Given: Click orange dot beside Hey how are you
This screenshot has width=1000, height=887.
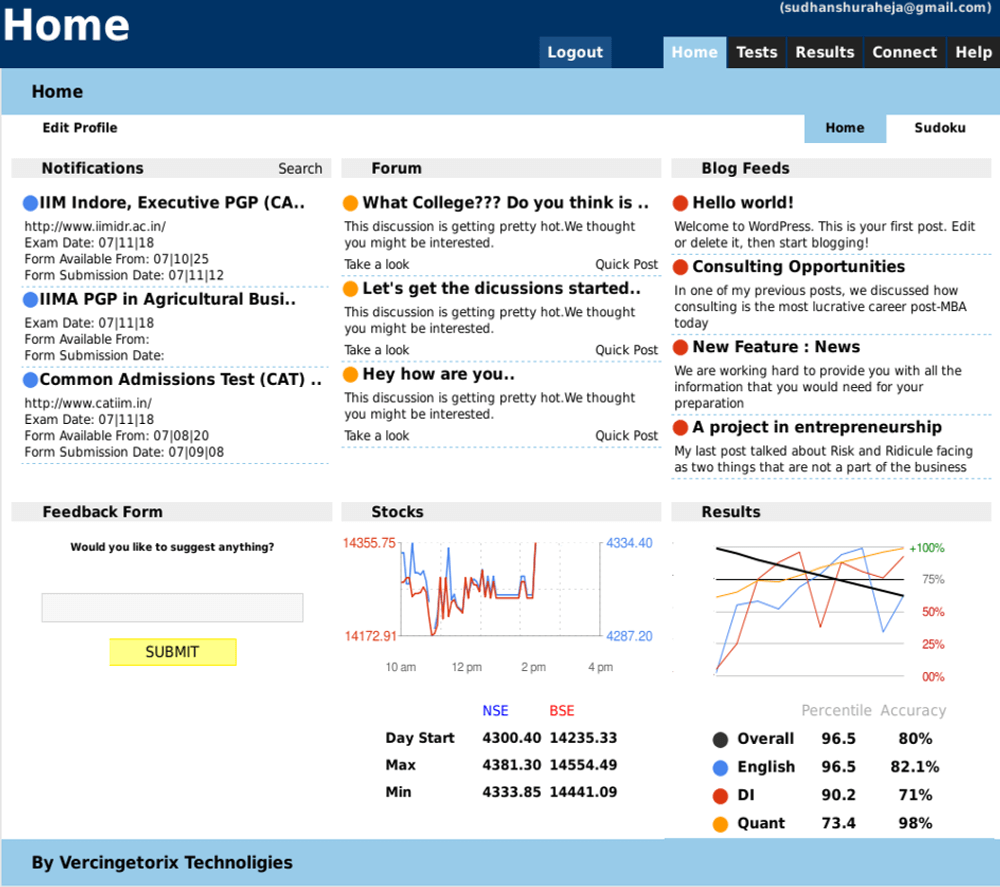Looking at the screenshot, I should point(350,375).
